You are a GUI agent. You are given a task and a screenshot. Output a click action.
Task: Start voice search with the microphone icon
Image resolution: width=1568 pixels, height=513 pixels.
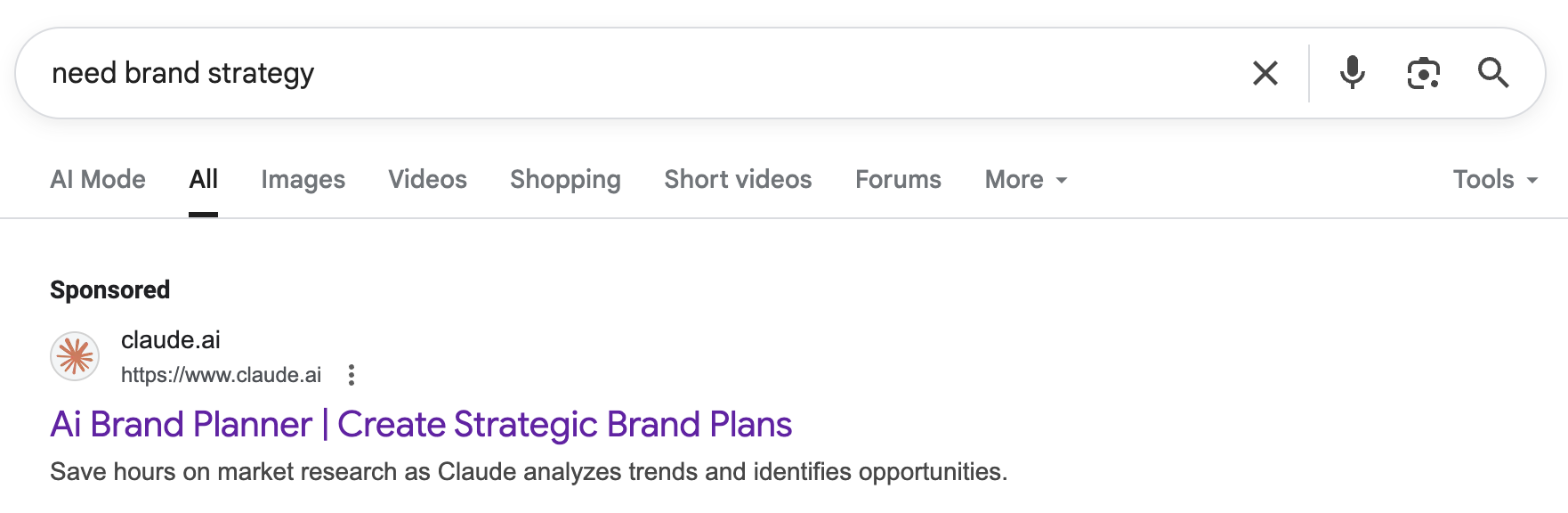1352,73
